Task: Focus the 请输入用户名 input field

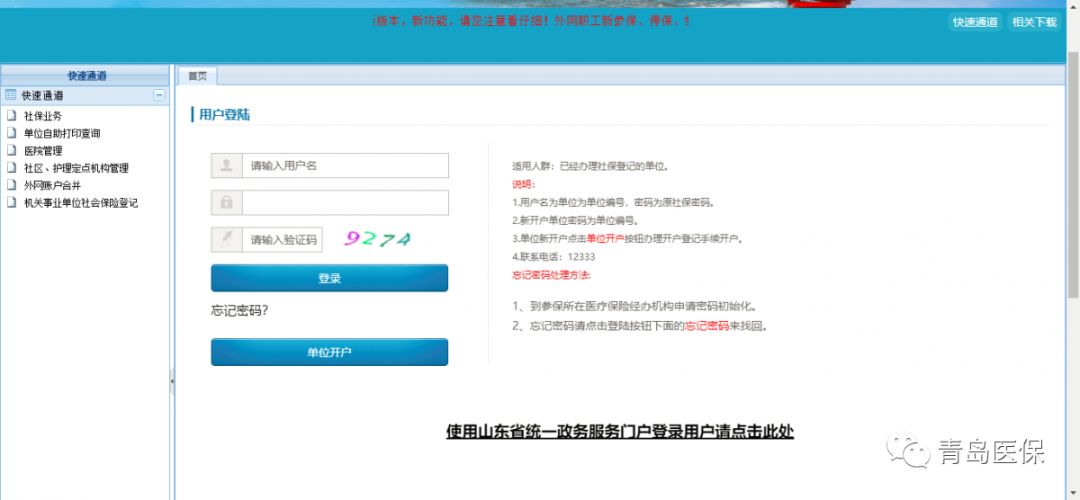Action: click(x=345, y=166)
